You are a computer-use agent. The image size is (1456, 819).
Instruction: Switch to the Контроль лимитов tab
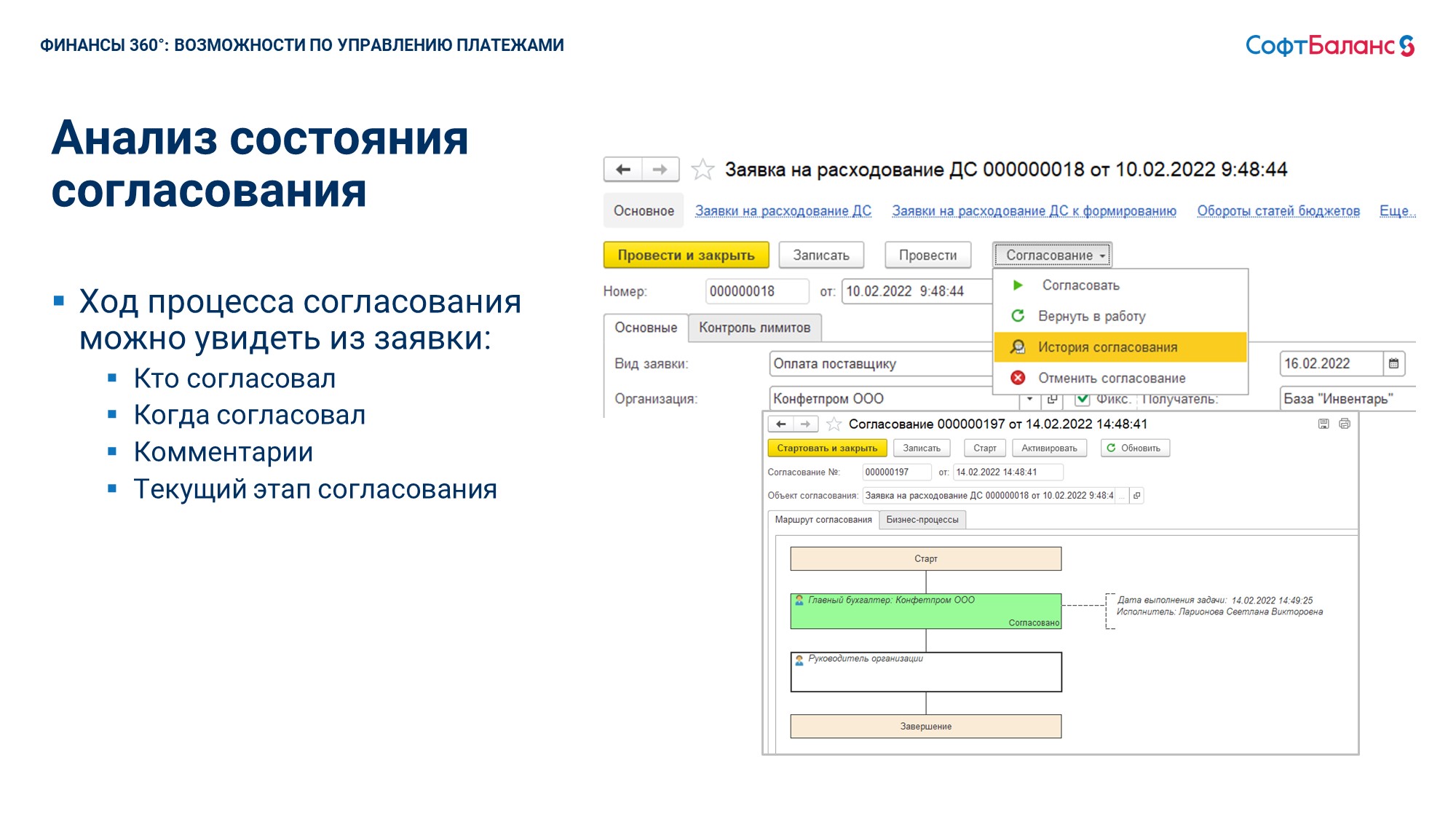[754, 328]
